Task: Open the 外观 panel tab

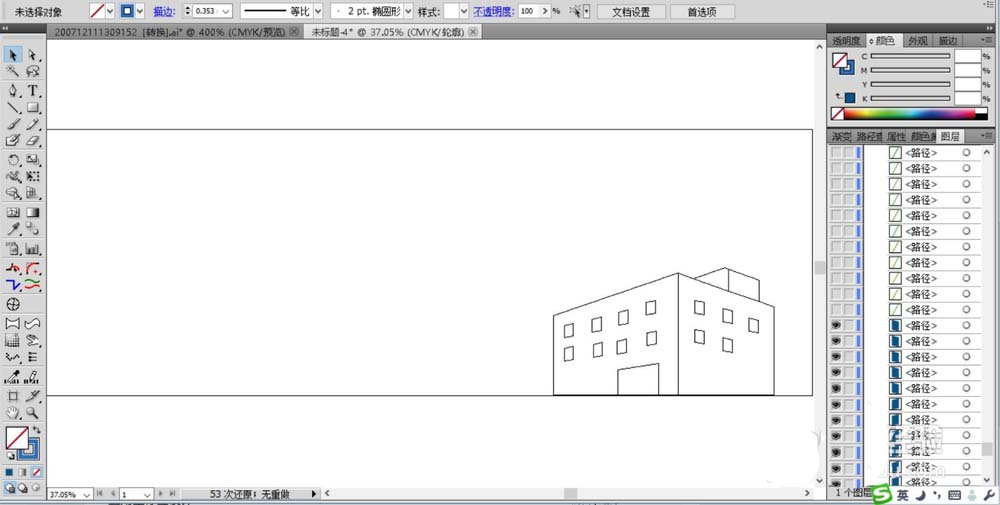Action: click(x=918, y=41)
